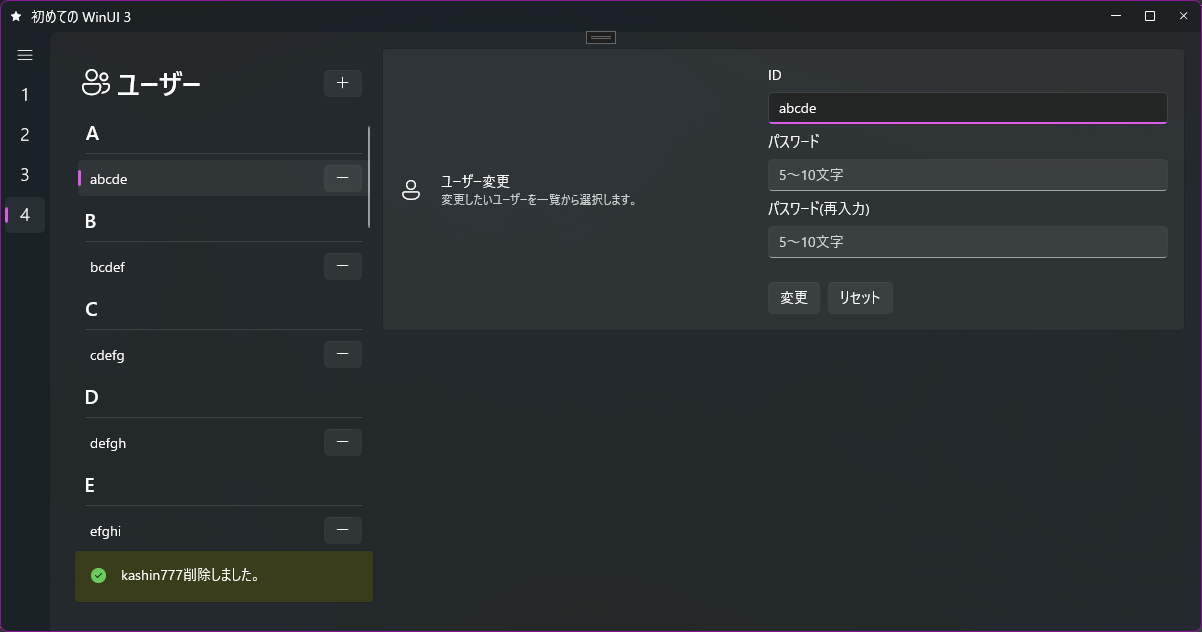The height and width of the screenshot is (632, 1202).
Task: Remove user efghi with minus button
Action: coord(343,530)
